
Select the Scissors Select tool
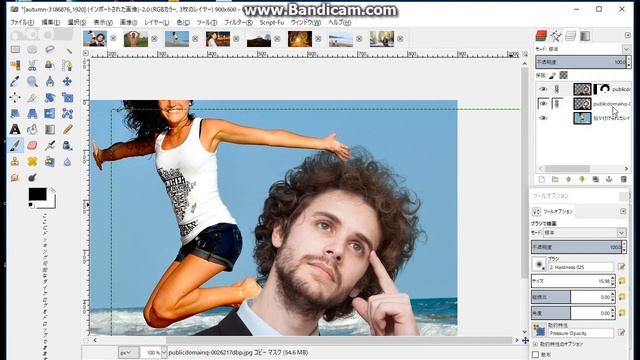[x=32, y=65]
